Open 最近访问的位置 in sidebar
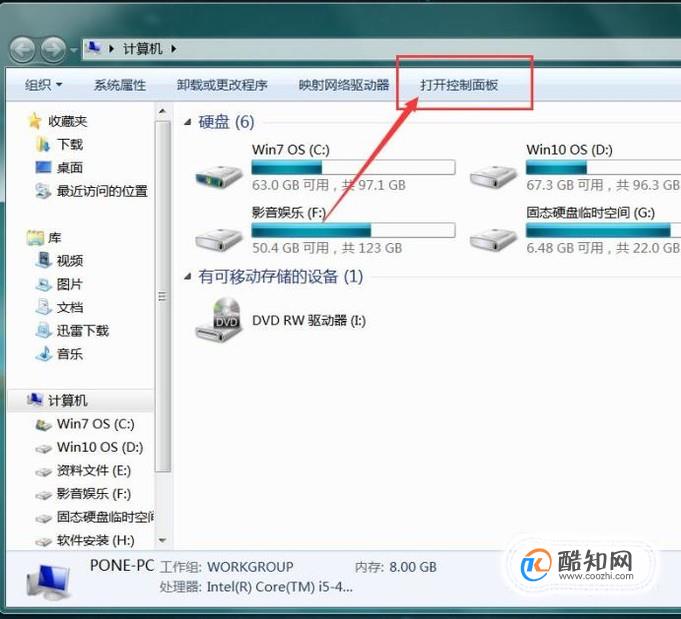This screenshot has height=619, width=681. click(102, 191)
